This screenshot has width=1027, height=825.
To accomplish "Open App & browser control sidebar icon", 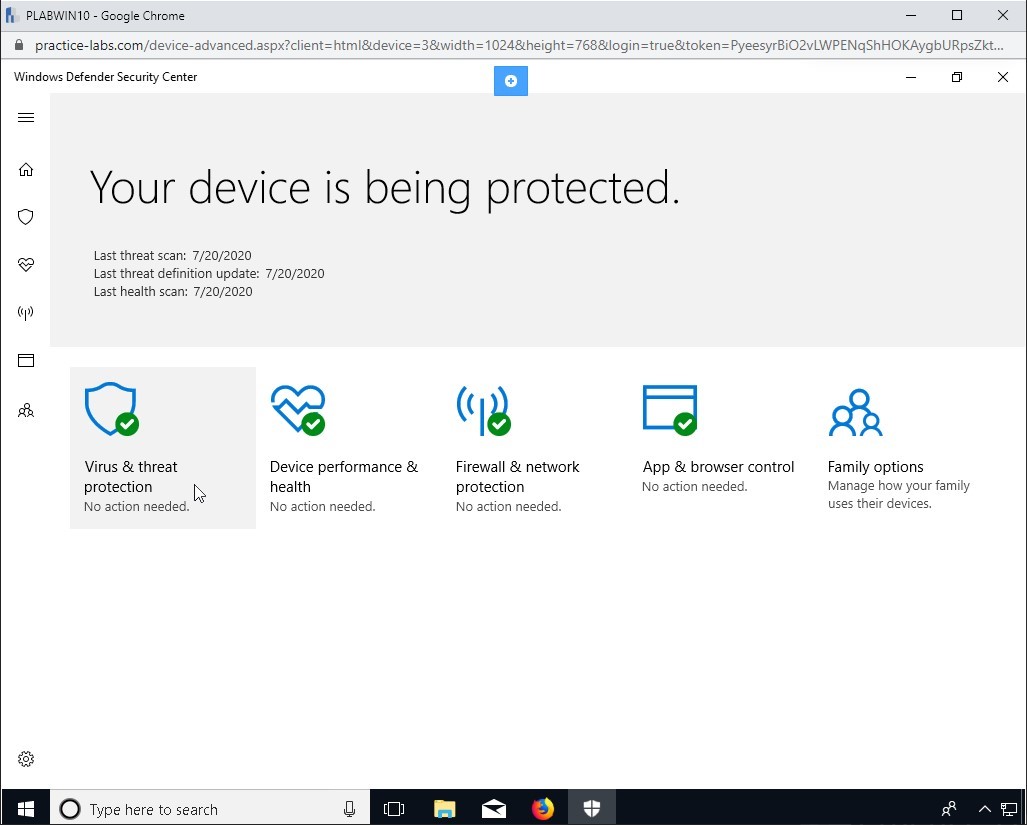I will [x=26, y=361].
